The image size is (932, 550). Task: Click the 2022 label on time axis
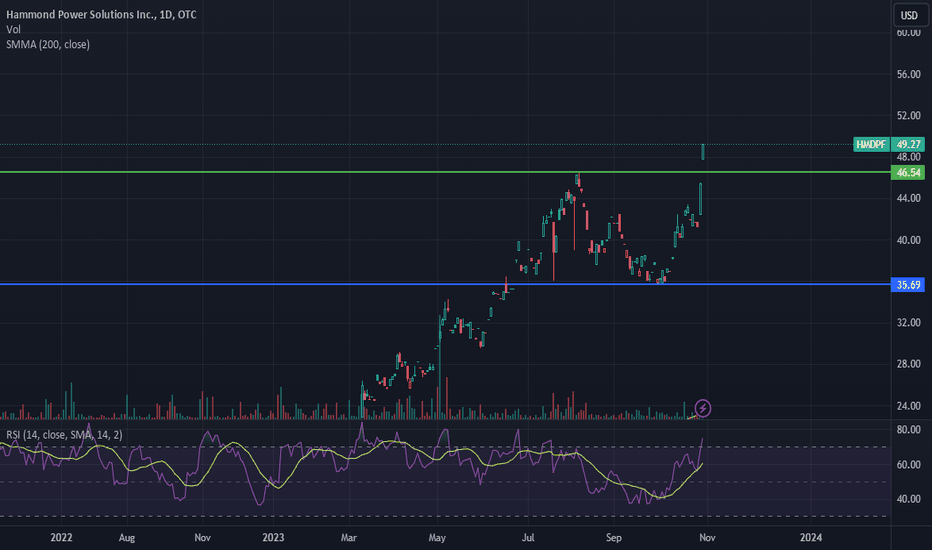tap(61, 538)
